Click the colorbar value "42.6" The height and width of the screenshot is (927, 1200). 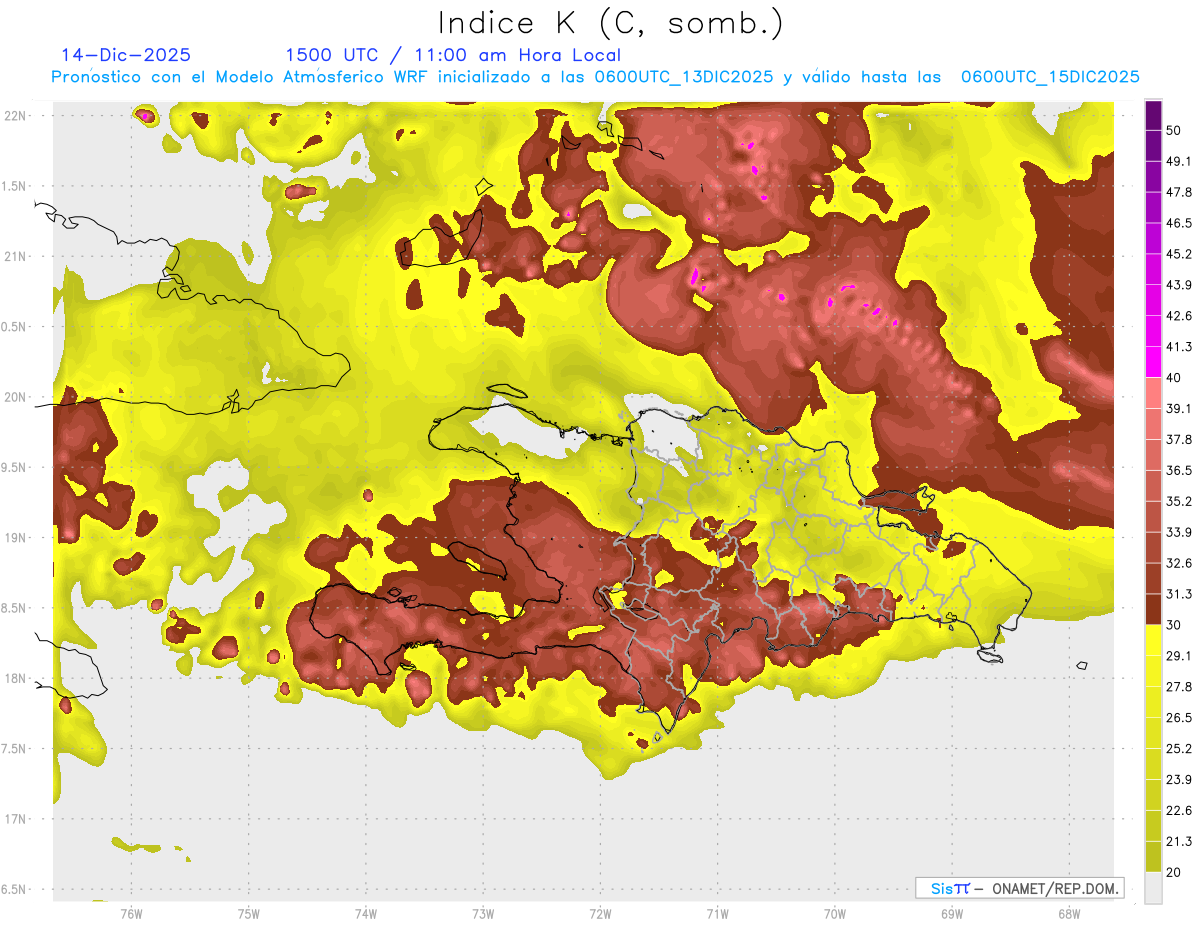coord(1179,316)
